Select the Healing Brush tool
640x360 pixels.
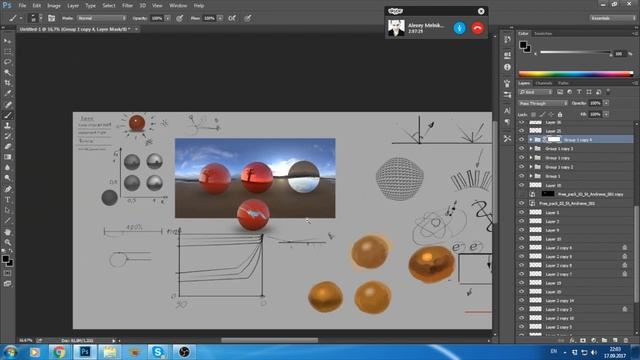pyautogui.click(x=7, y=104)
